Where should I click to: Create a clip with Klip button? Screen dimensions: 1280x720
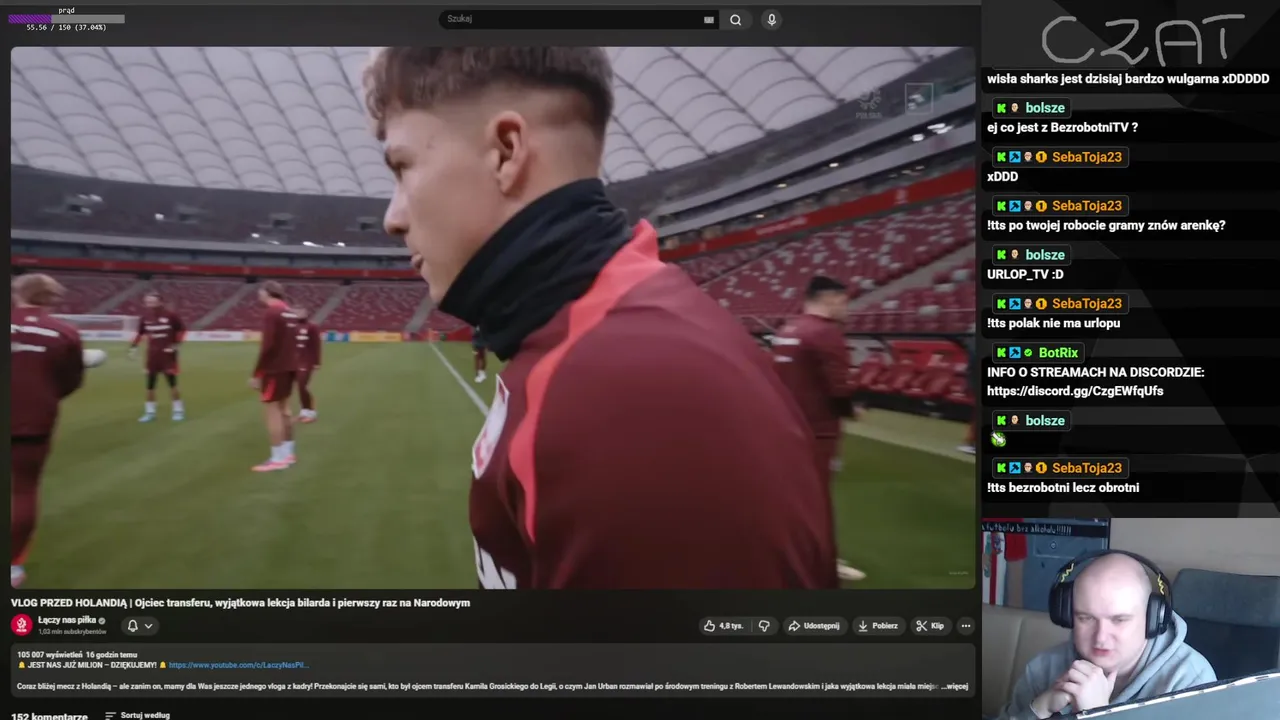tap(930, 626)
